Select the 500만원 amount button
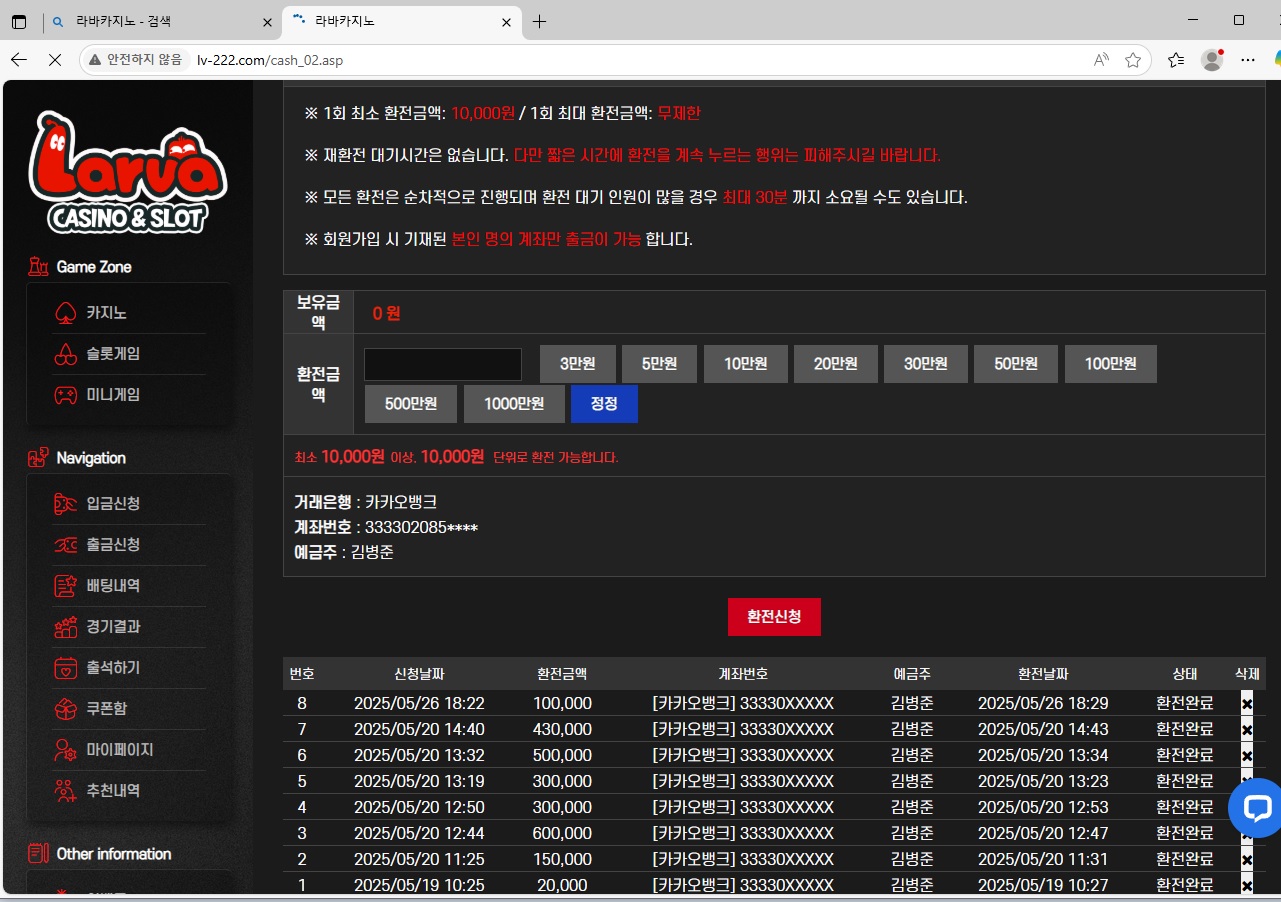Viewport: 1281px width, 902px height. pos(410,404)
